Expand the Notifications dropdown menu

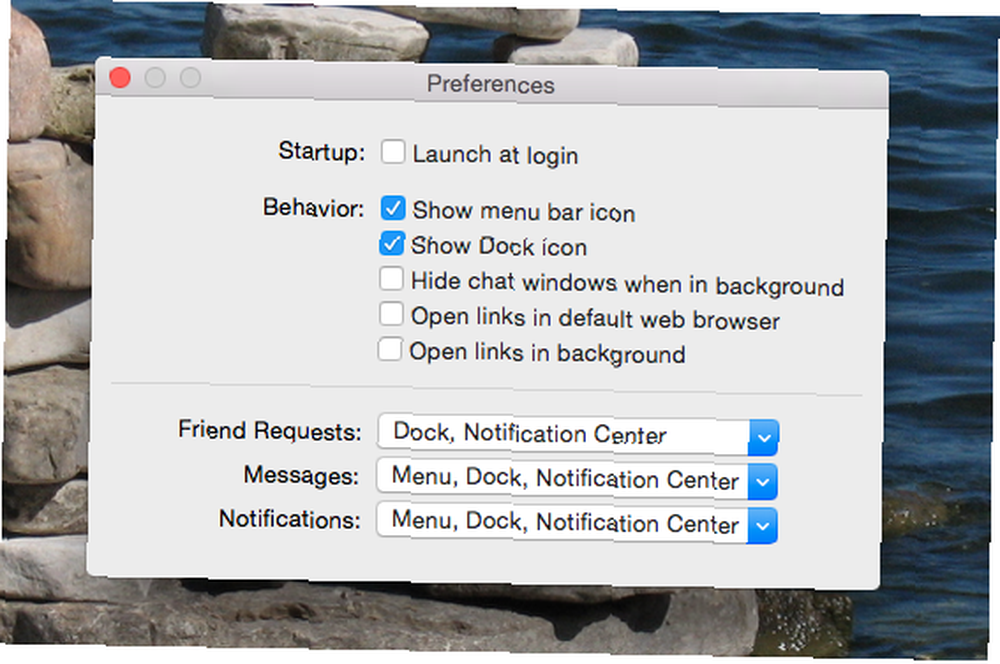pyautogui.click(x=577, y=523)
